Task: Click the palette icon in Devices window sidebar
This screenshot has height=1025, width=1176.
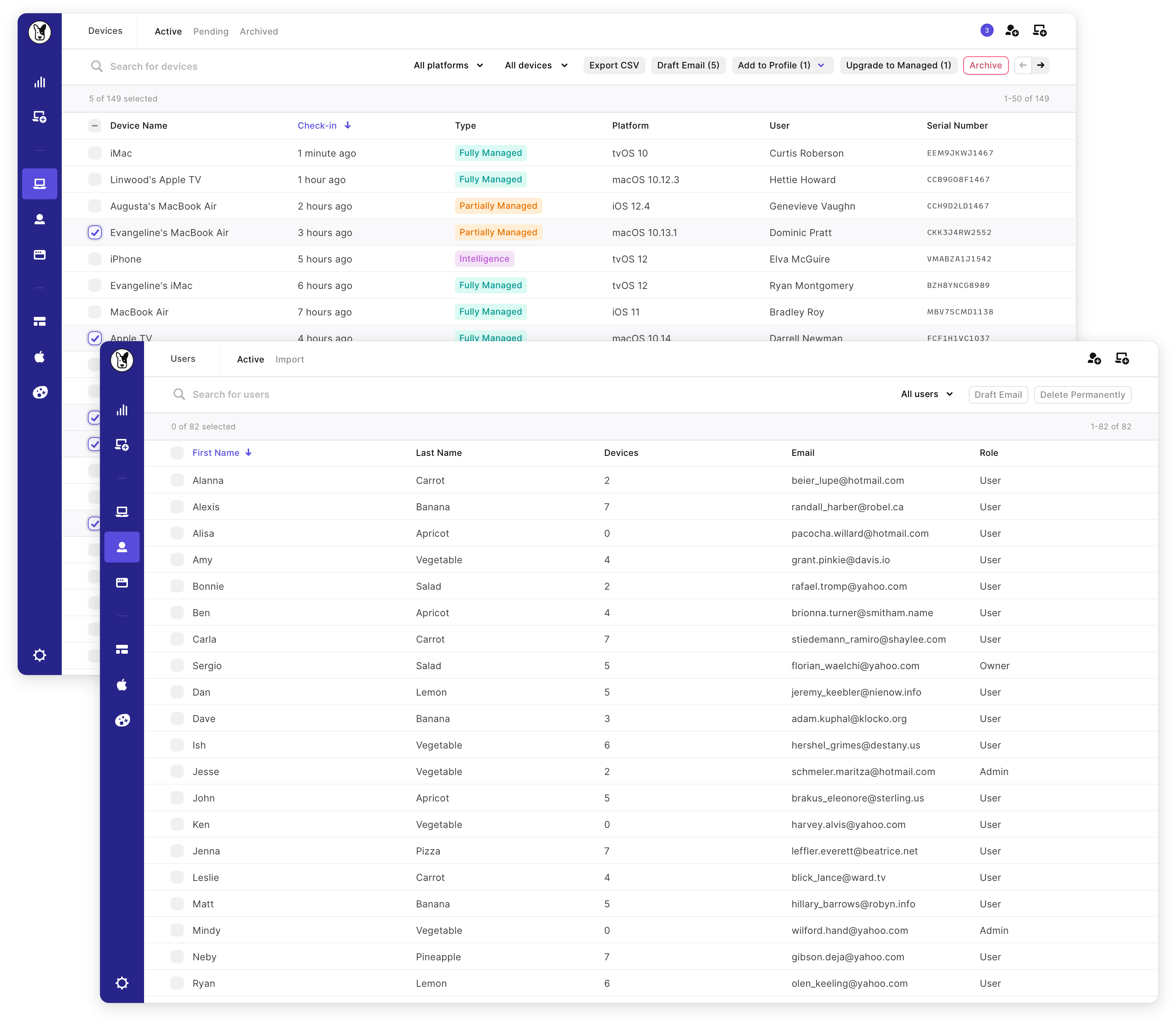Action: pyautogui.click(x=39, y=392)
